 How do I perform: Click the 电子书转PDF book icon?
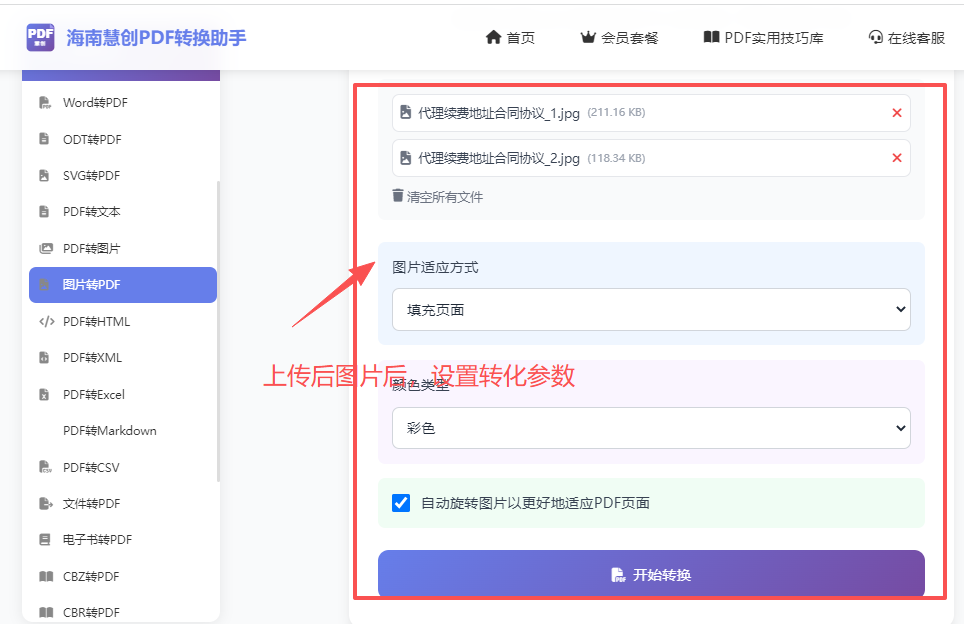click(x=44, y=540)
